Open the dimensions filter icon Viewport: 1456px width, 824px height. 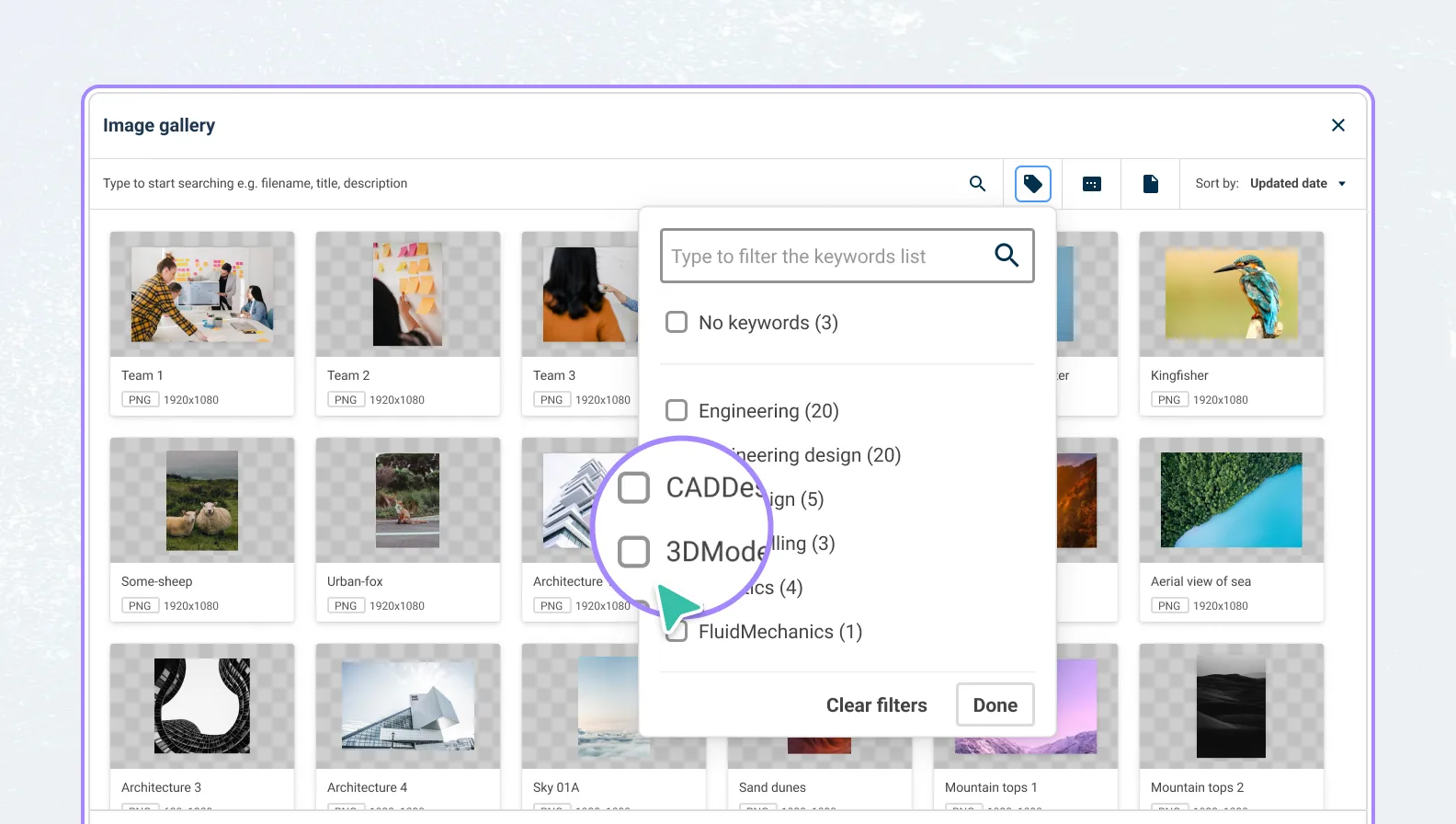pos(1092,184)
